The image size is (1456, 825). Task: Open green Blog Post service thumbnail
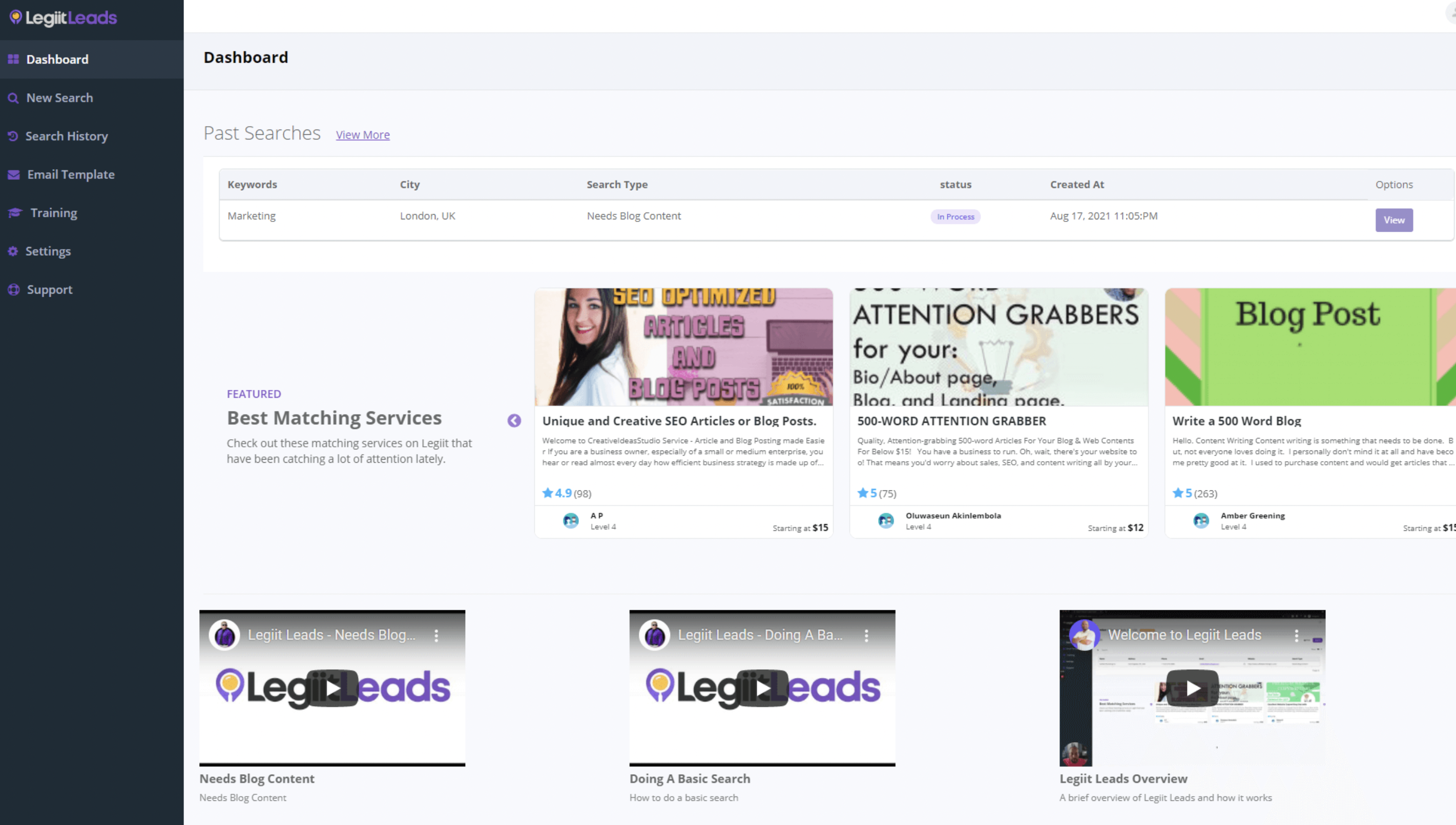1310,347
